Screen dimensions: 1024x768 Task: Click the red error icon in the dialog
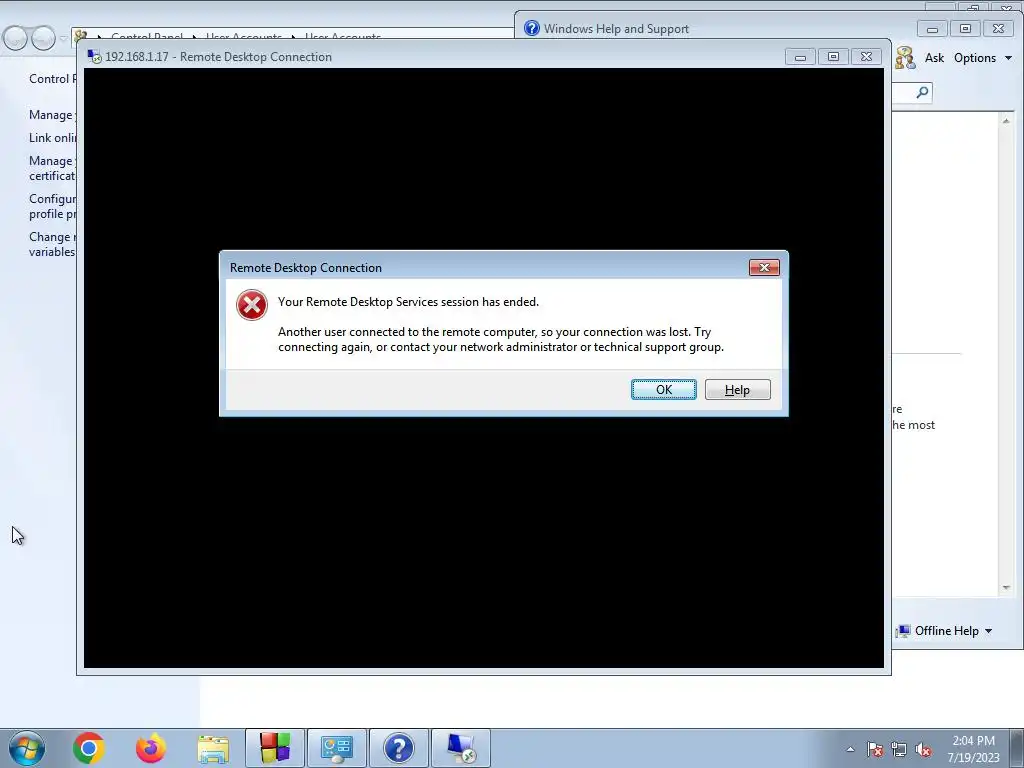click(251, 305)
